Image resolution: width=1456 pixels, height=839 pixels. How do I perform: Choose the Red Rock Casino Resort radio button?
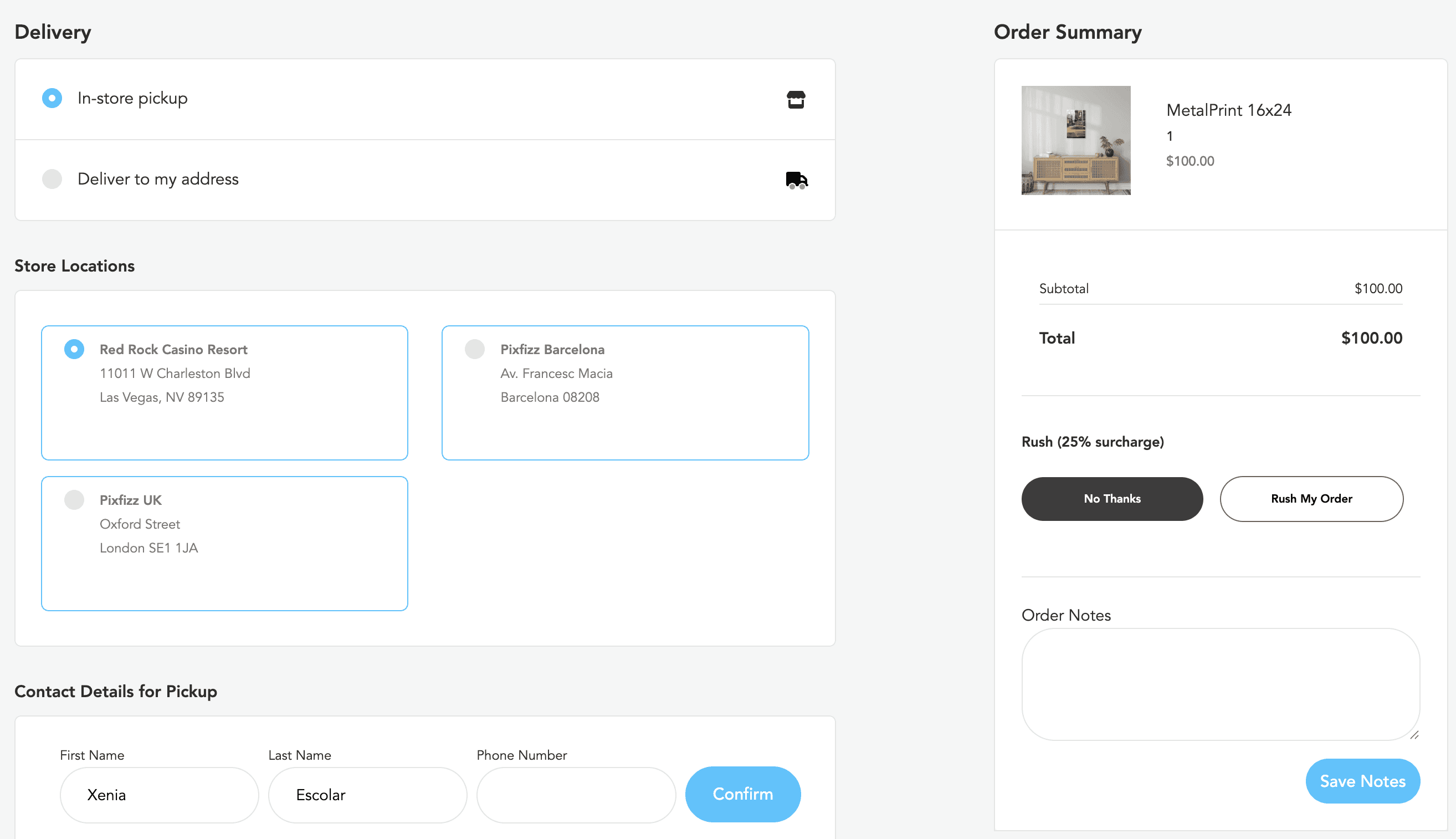pyautogui.click(x=74, y=349)
